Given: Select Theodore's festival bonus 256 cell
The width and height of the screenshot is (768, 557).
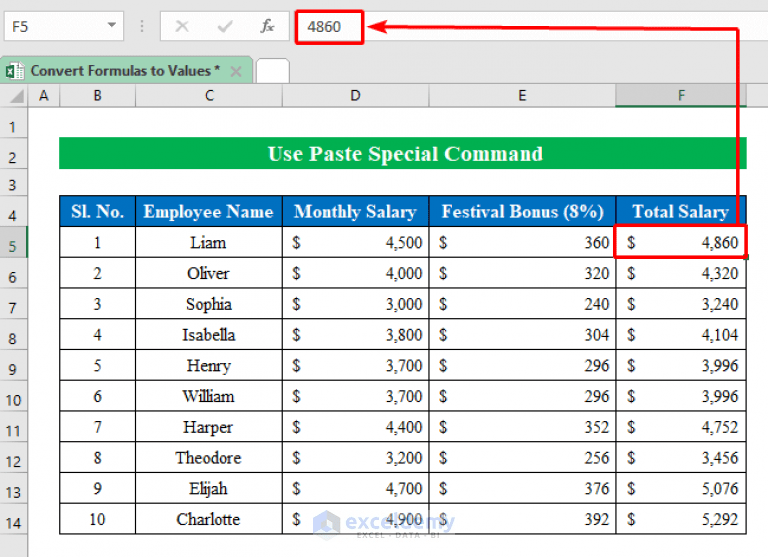Looking at the screenshot, I should click(x=522, y=458).
